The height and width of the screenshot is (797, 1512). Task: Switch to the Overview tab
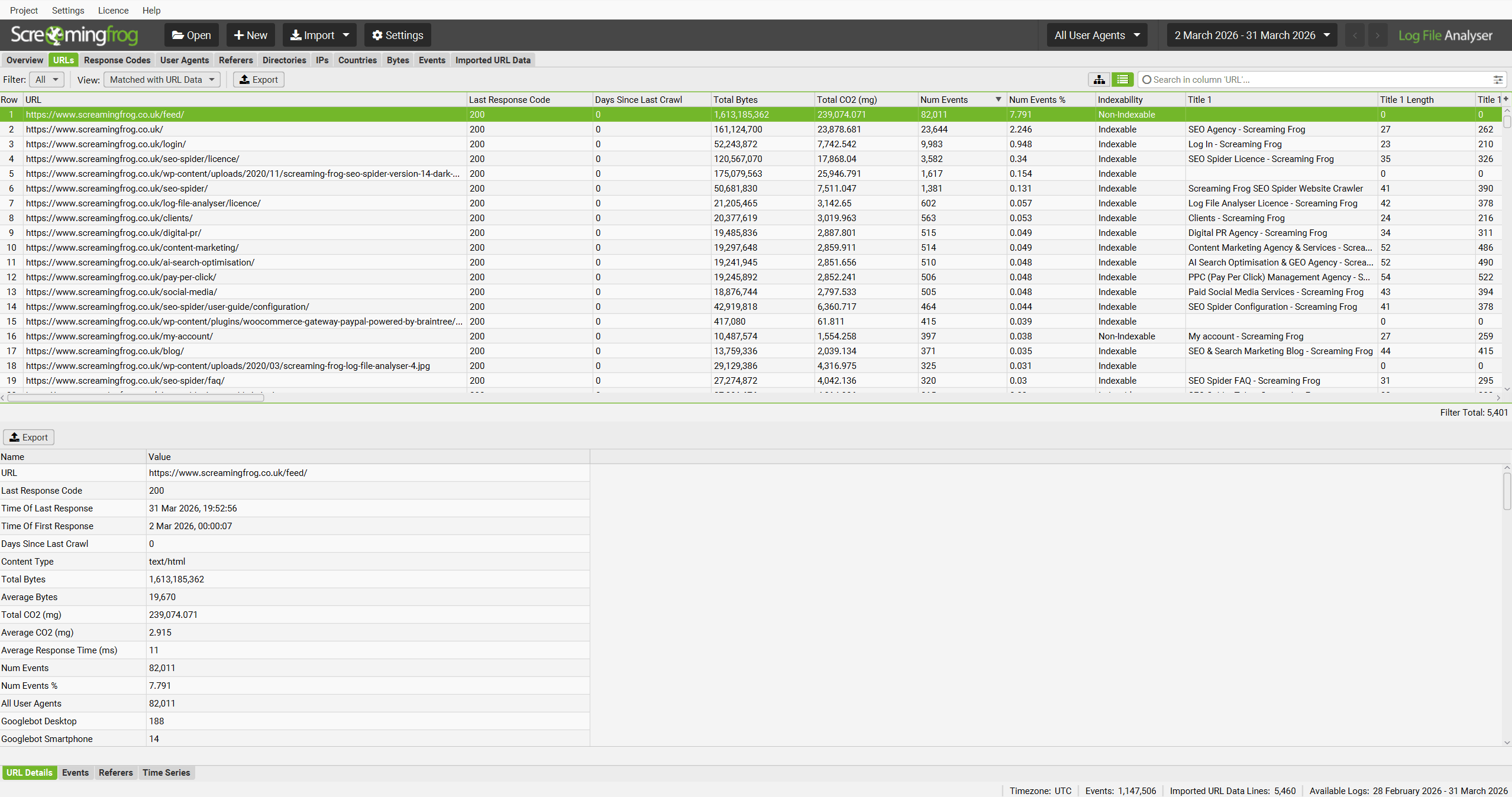click(25, 60)
